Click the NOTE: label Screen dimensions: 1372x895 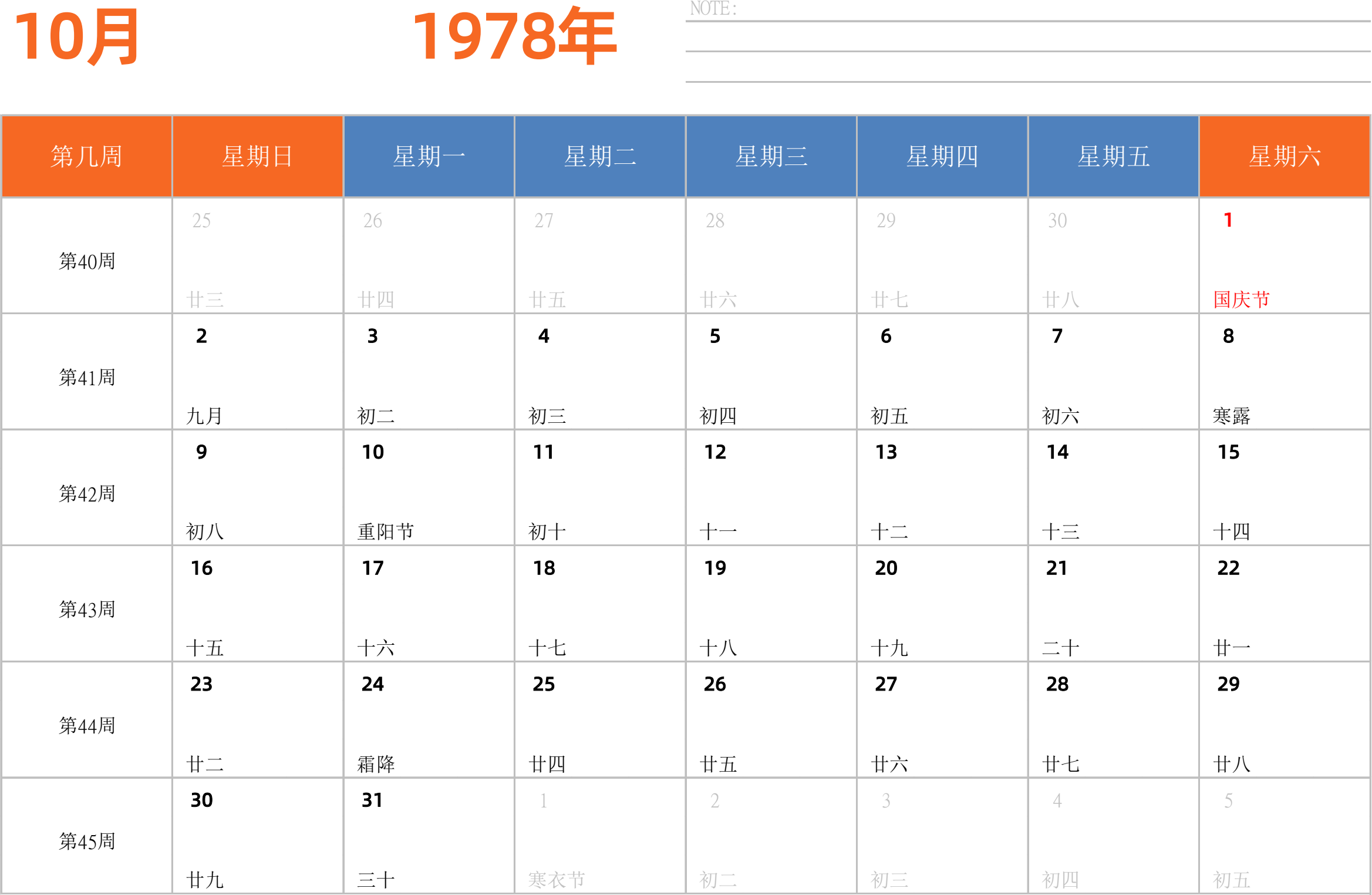[713, 8]
